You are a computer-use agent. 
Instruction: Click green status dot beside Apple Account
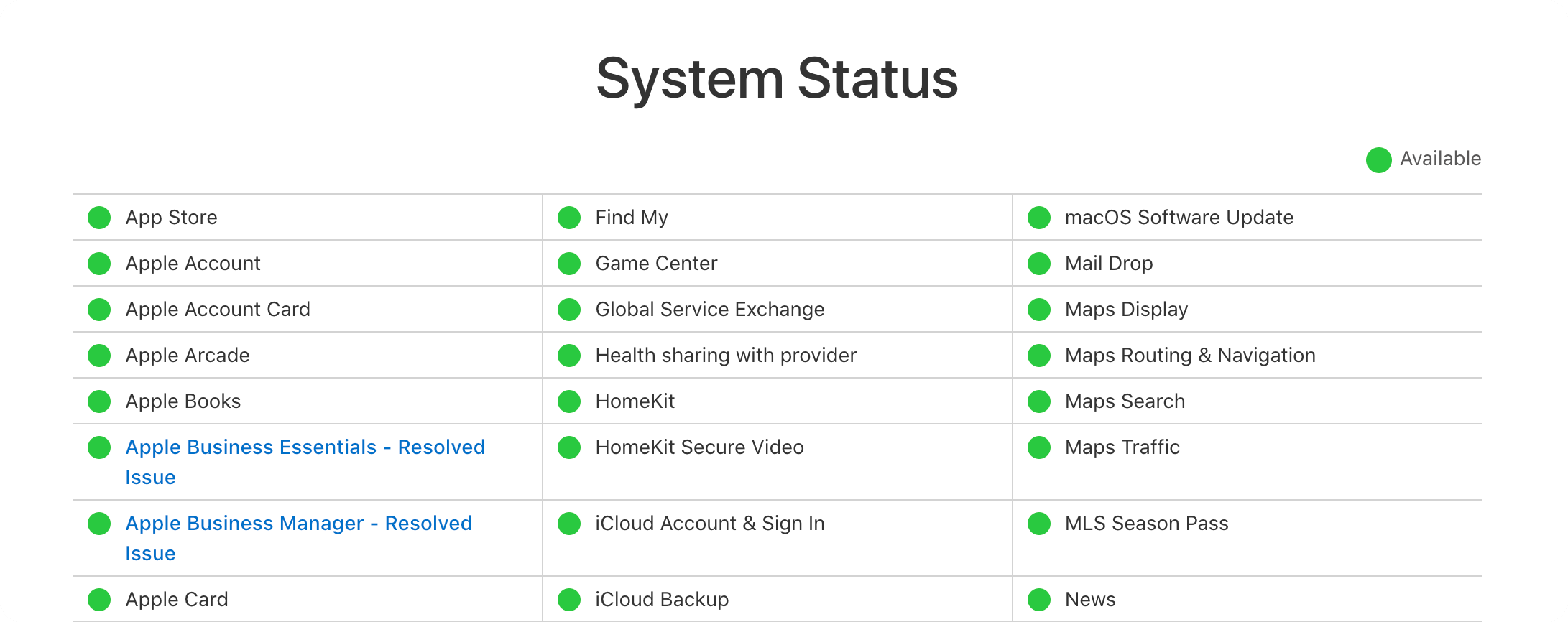click(x=99, y=264)
